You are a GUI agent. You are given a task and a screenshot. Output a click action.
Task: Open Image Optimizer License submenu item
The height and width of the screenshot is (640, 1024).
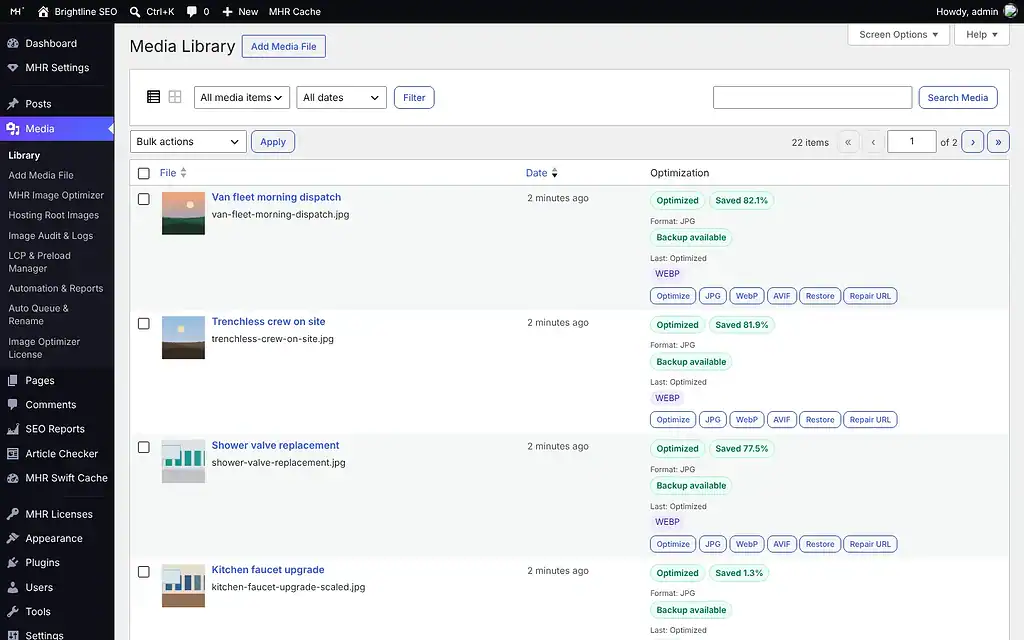point(44,348)
